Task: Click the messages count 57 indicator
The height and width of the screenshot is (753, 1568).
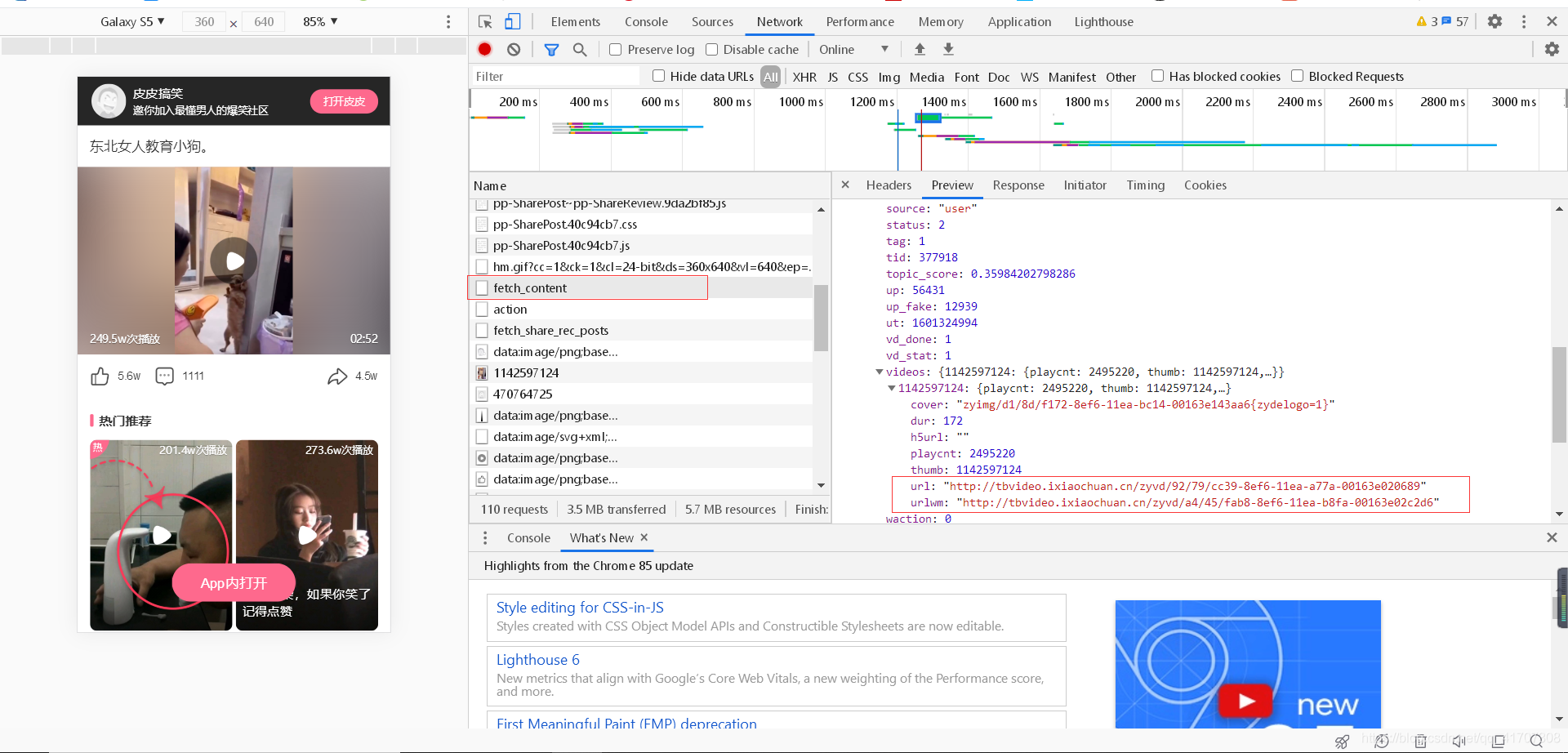Action: 1455,22
